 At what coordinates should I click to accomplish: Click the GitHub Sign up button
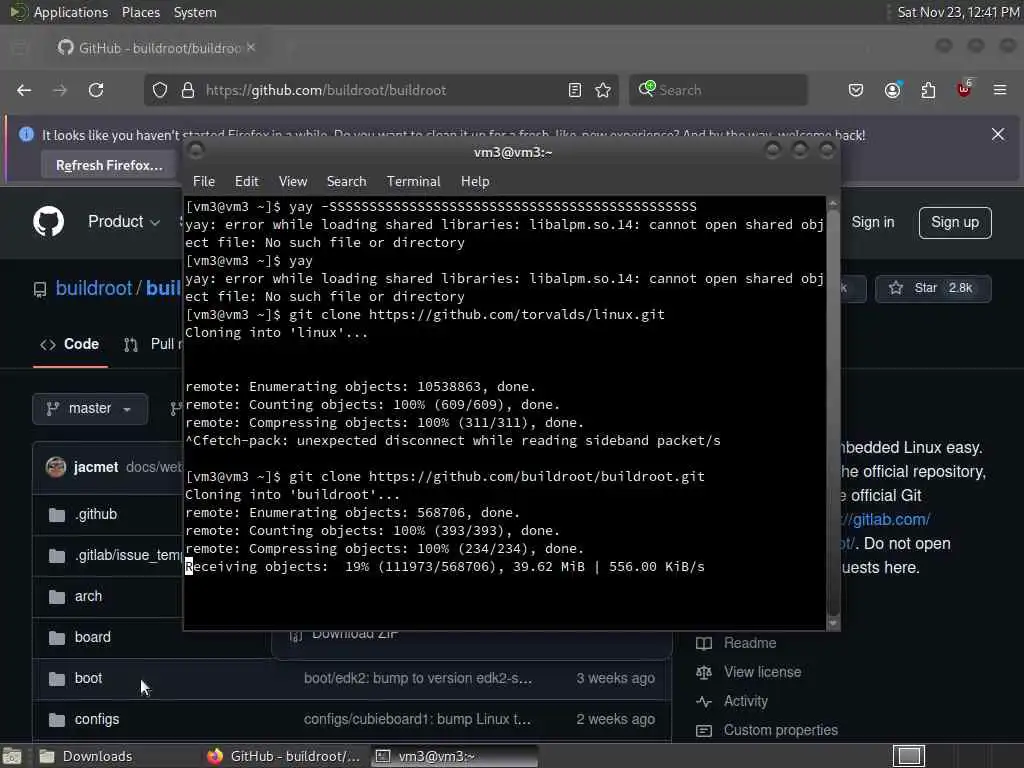point(955,223)
